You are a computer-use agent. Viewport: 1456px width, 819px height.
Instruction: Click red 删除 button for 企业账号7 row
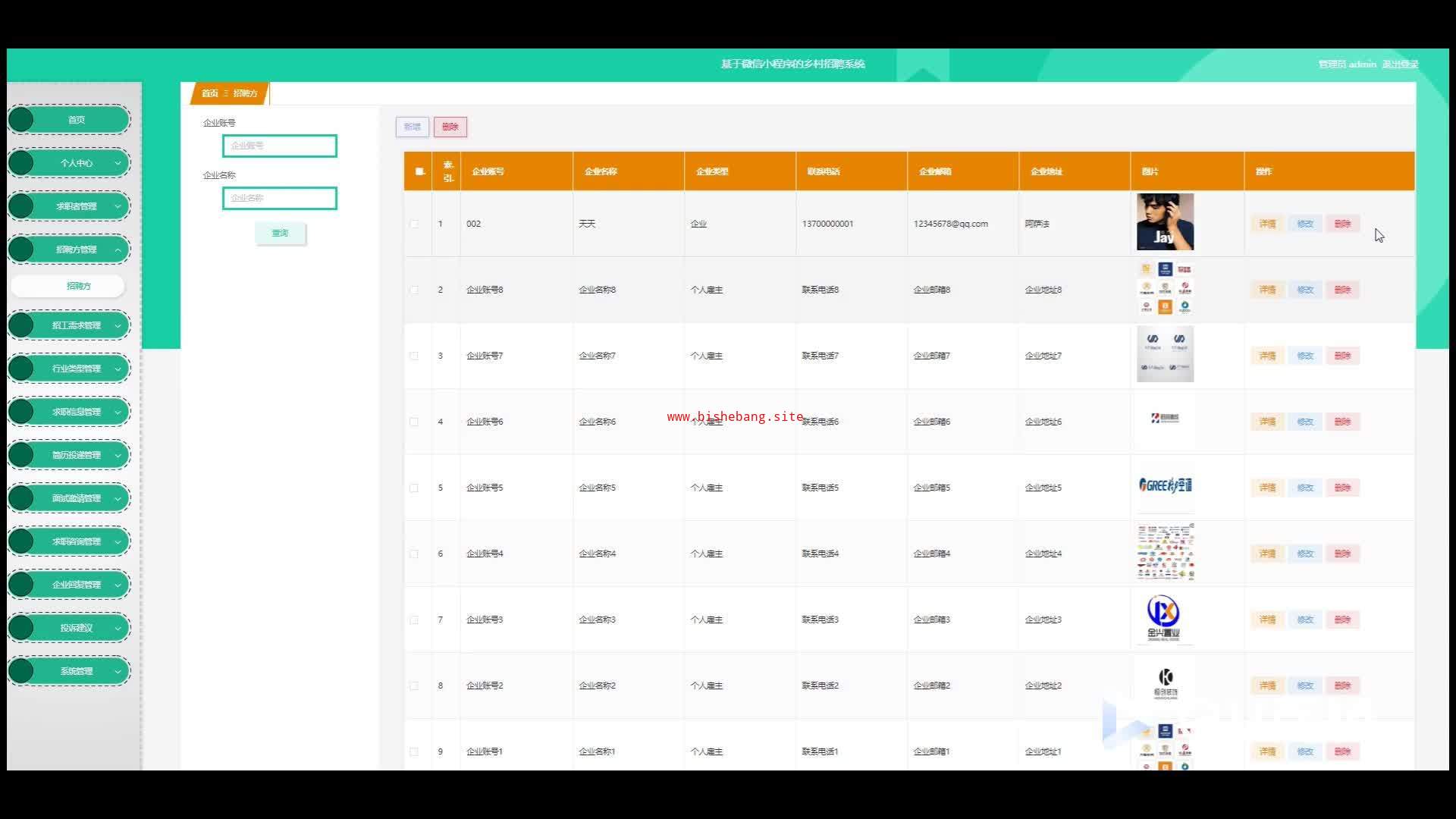pos(1342,356)
